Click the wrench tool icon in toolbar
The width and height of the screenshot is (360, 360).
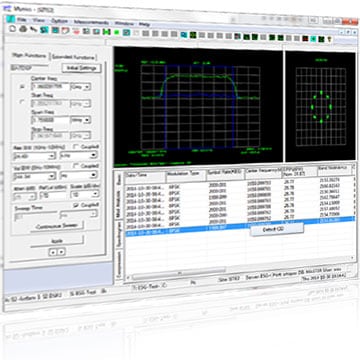tap(33, 30)
